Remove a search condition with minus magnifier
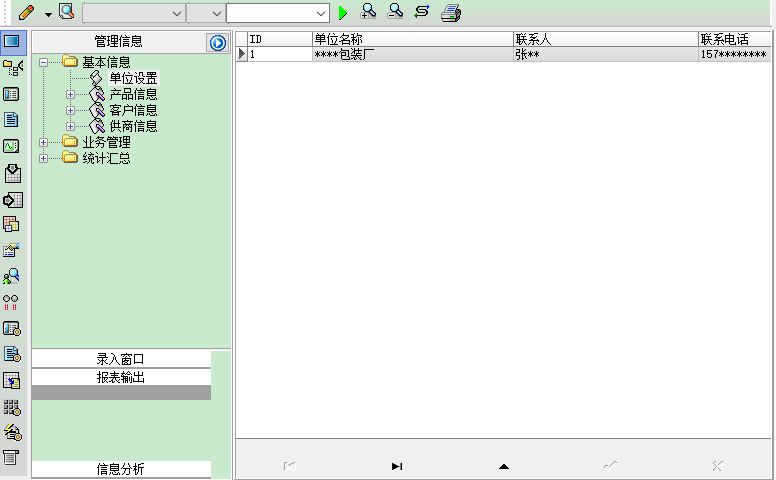The height and width of the screenshot is (480, 776). 395,11
